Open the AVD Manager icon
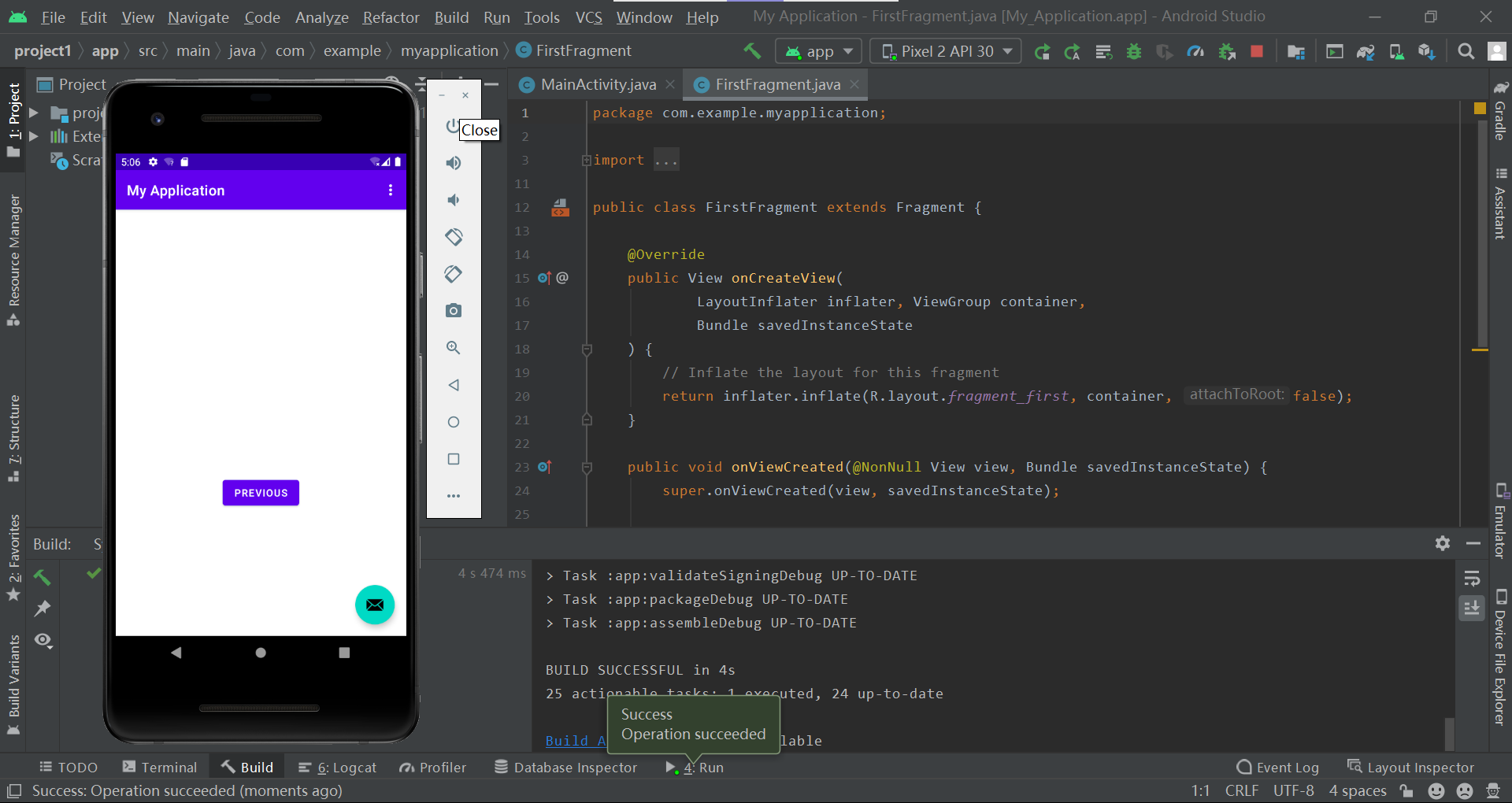 click(x=1396, y=51)
